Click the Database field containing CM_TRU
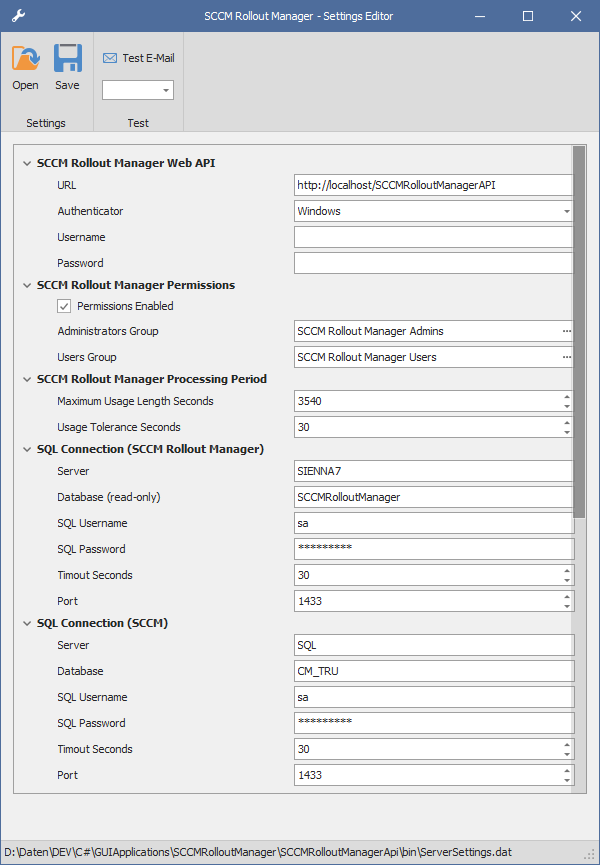 [x=434, y=671]
